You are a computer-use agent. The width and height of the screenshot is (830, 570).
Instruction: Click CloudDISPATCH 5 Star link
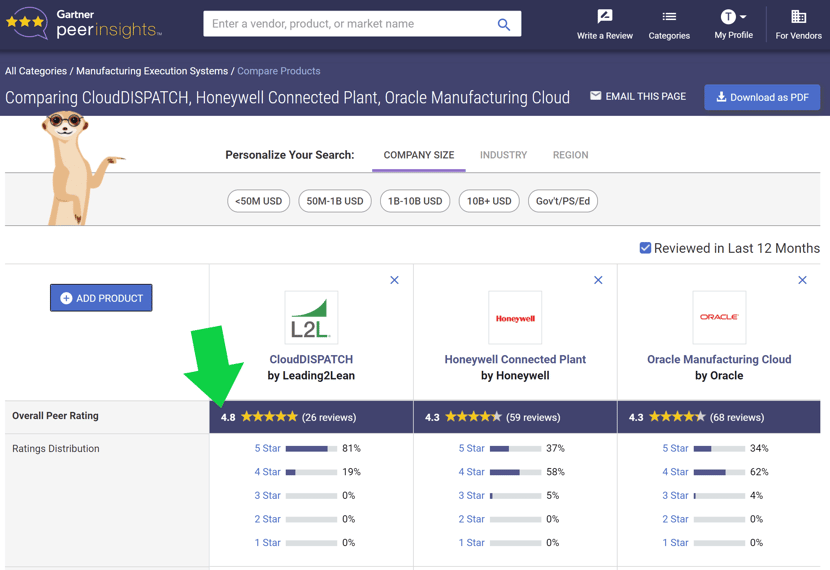pyautogui.click(x=267, y=448)
